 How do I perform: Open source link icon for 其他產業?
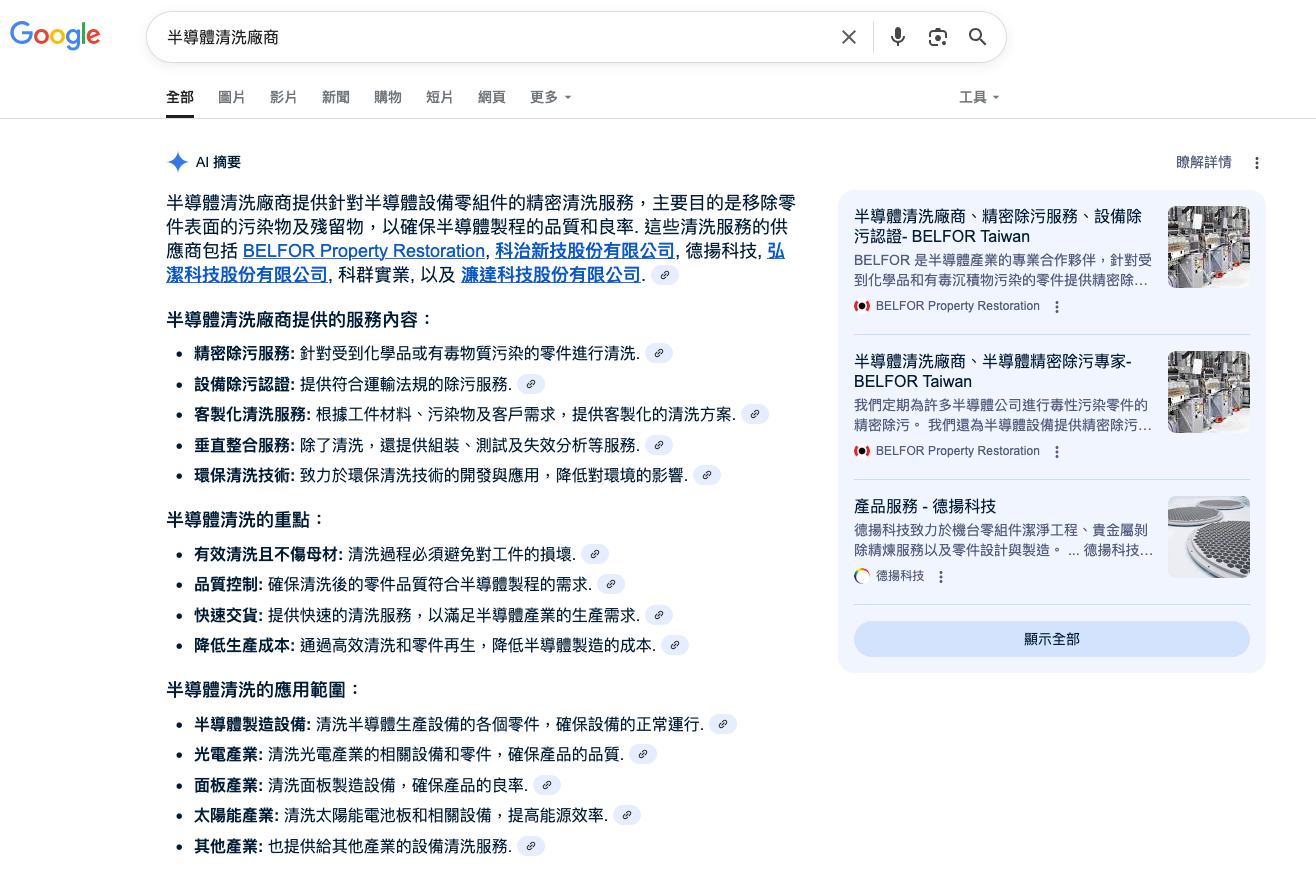pos(531,846)
